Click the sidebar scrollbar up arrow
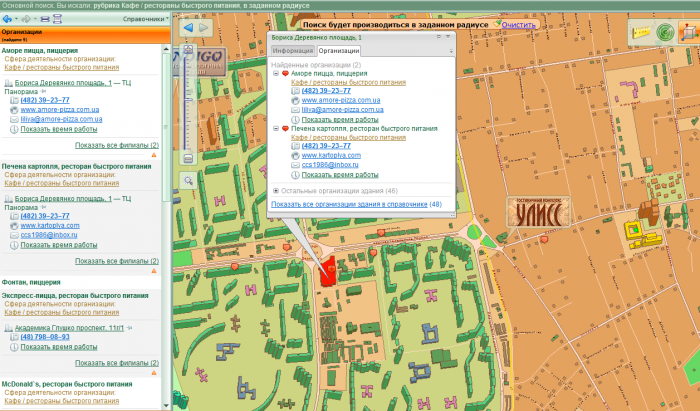 point(166,49)
